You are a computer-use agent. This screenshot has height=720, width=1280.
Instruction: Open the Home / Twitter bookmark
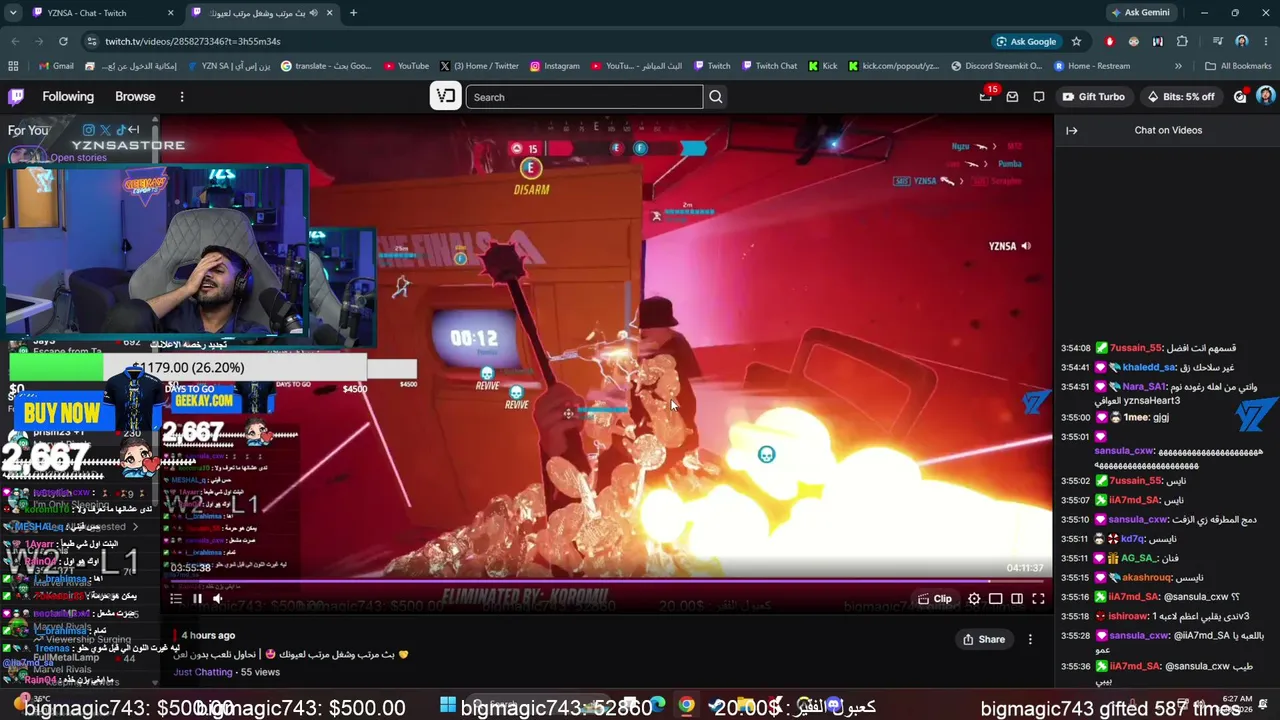[x=479, y=66]
